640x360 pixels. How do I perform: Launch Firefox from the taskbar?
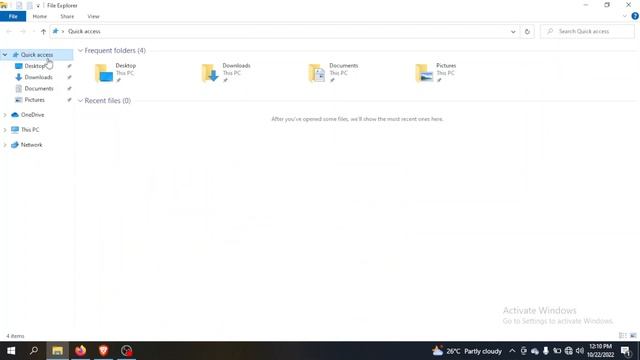[80, 351]
